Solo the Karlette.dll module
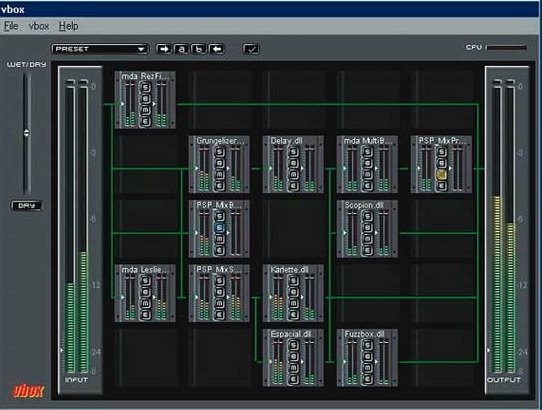Screen dimensions: 542x410 (x=293, y=281)
